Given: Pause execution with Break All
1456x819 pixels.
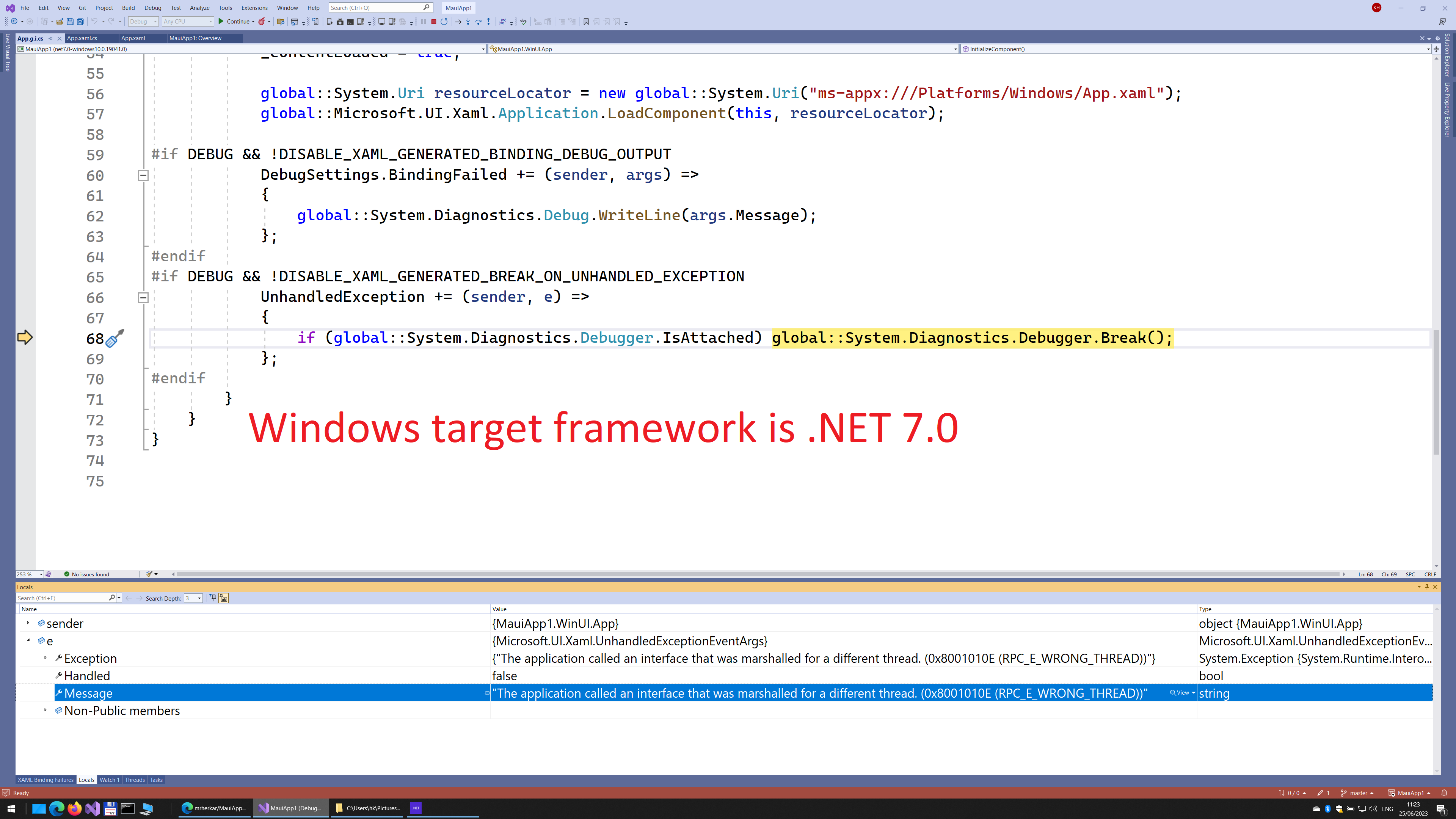Looking at the screenshot, I should [424, 22].
